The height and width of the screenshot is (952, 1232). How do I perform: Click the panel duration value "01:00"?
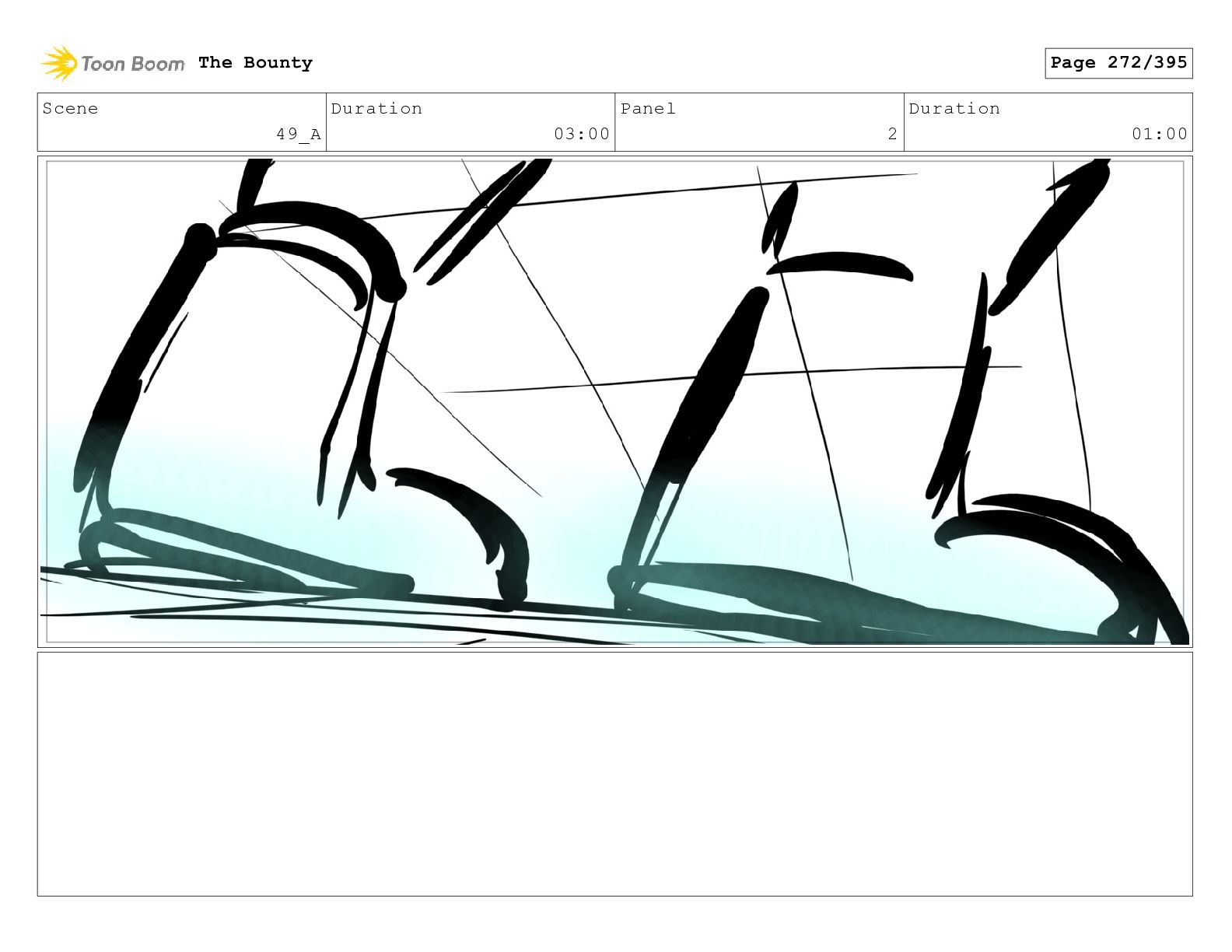pos(1160,134)
